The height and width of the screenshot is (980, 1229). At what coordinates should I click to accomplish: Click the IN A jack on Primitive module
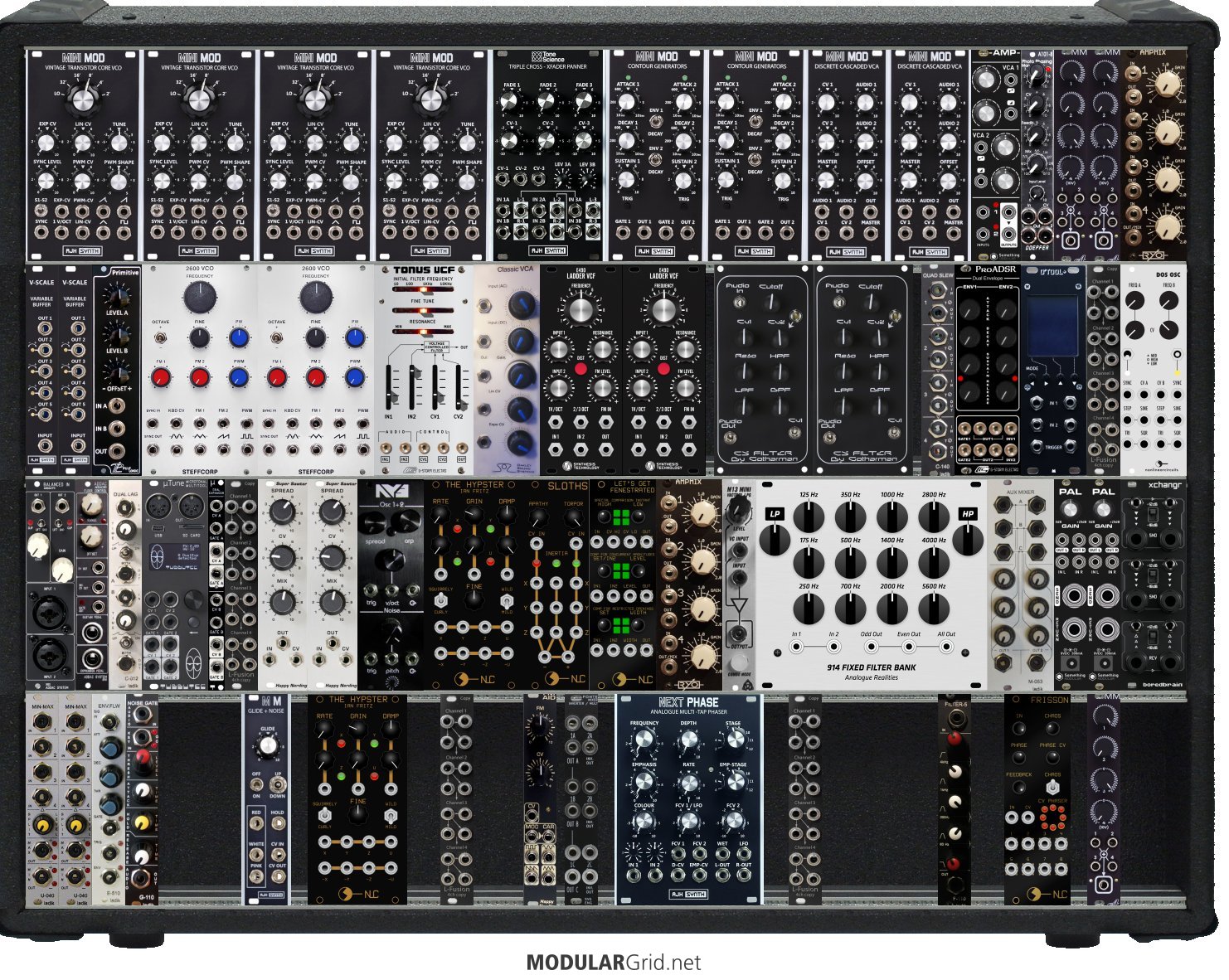[119, 406]
